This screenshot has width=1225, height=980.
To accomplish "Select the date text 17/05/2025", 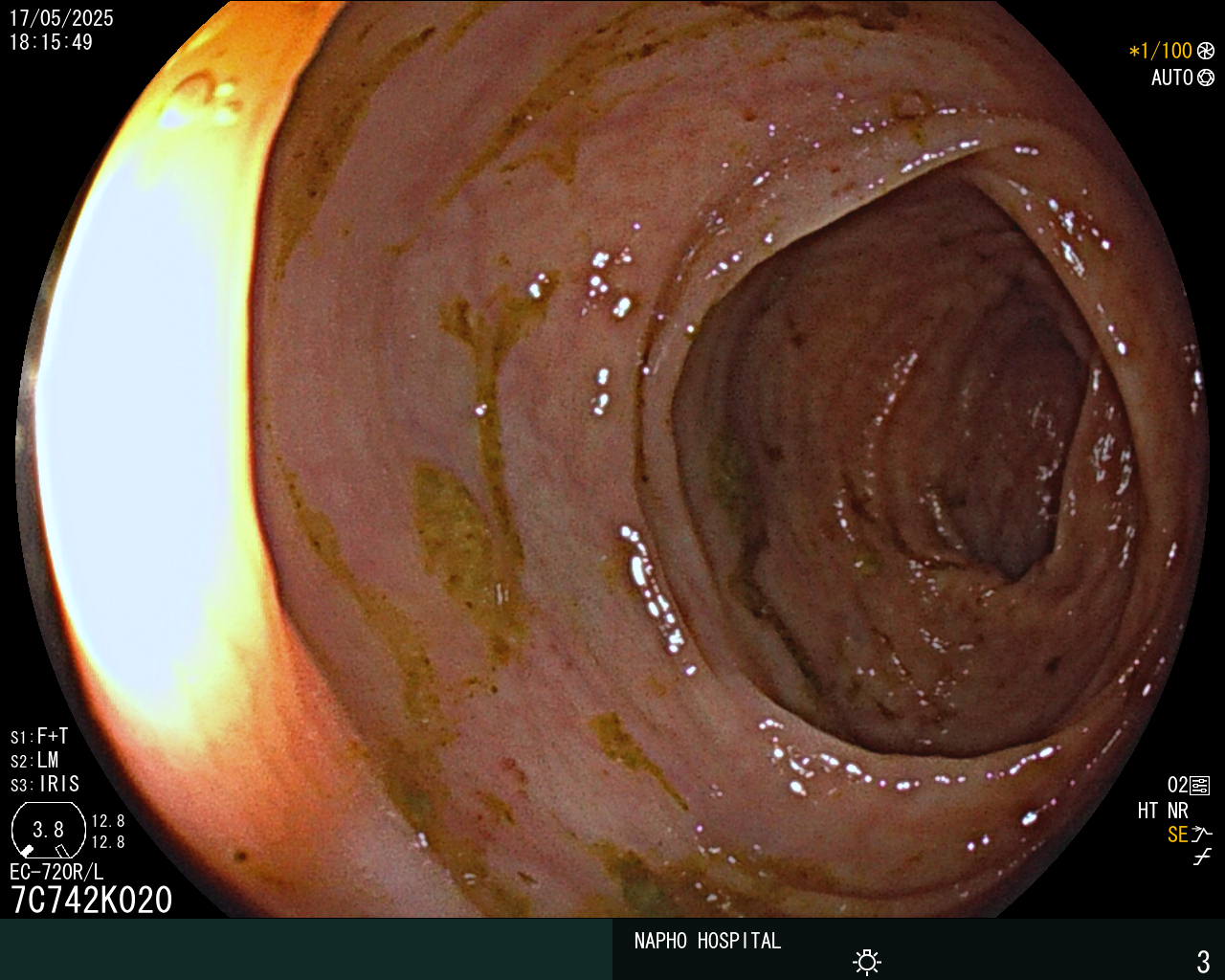I will coord(61,18).
